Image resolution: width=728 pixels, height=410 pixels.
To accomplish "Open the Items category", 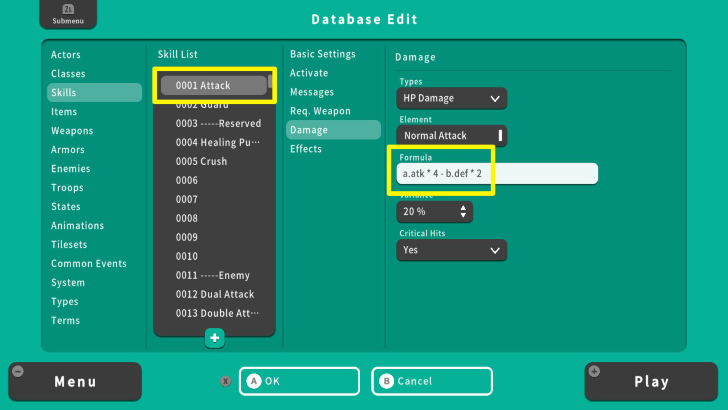I will [x=64, y=112].
